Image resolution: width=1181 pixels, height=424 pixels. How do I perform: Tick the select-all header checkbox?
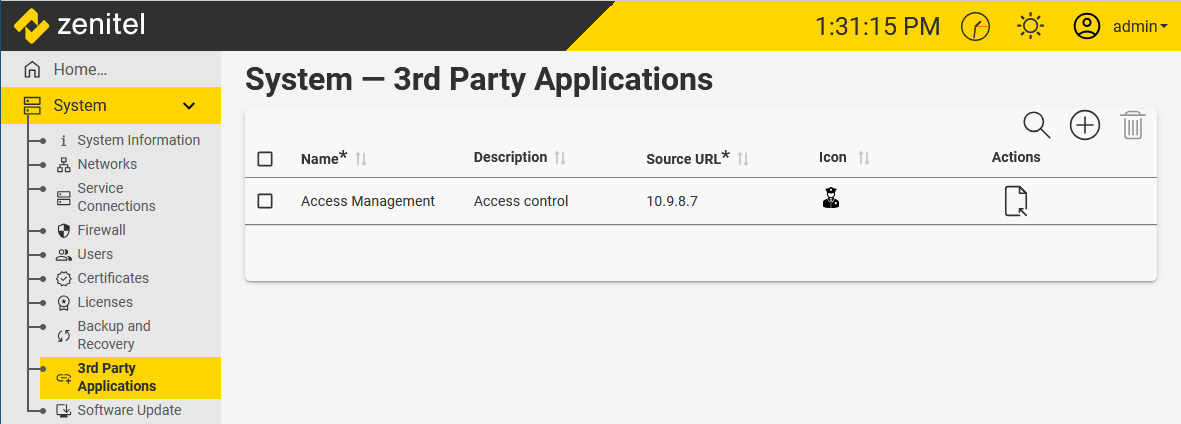click(265, 159)
